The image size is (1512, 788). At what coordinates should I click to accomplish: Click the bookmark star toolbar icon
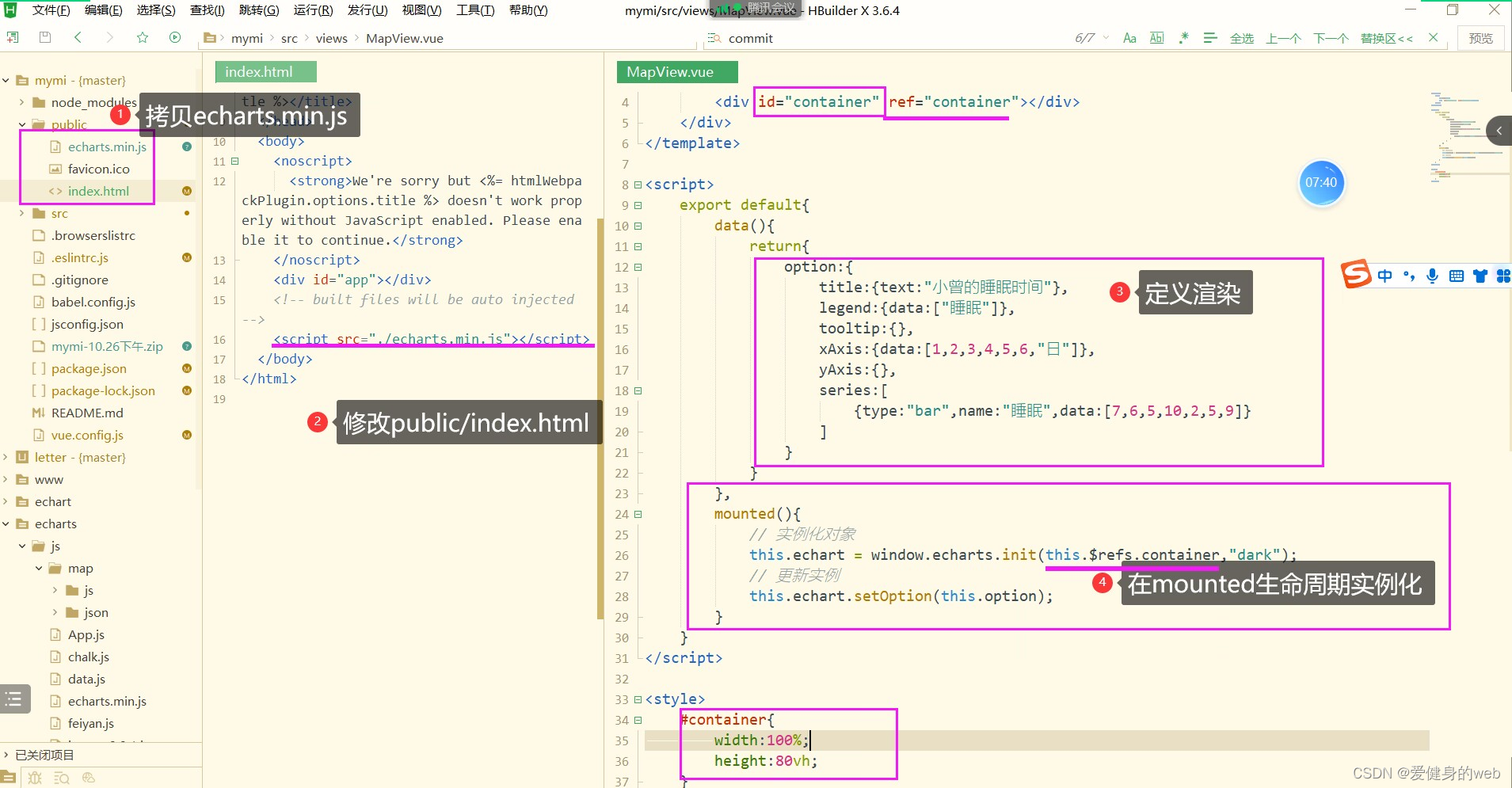pyautogui.click(x=143, y=37)
